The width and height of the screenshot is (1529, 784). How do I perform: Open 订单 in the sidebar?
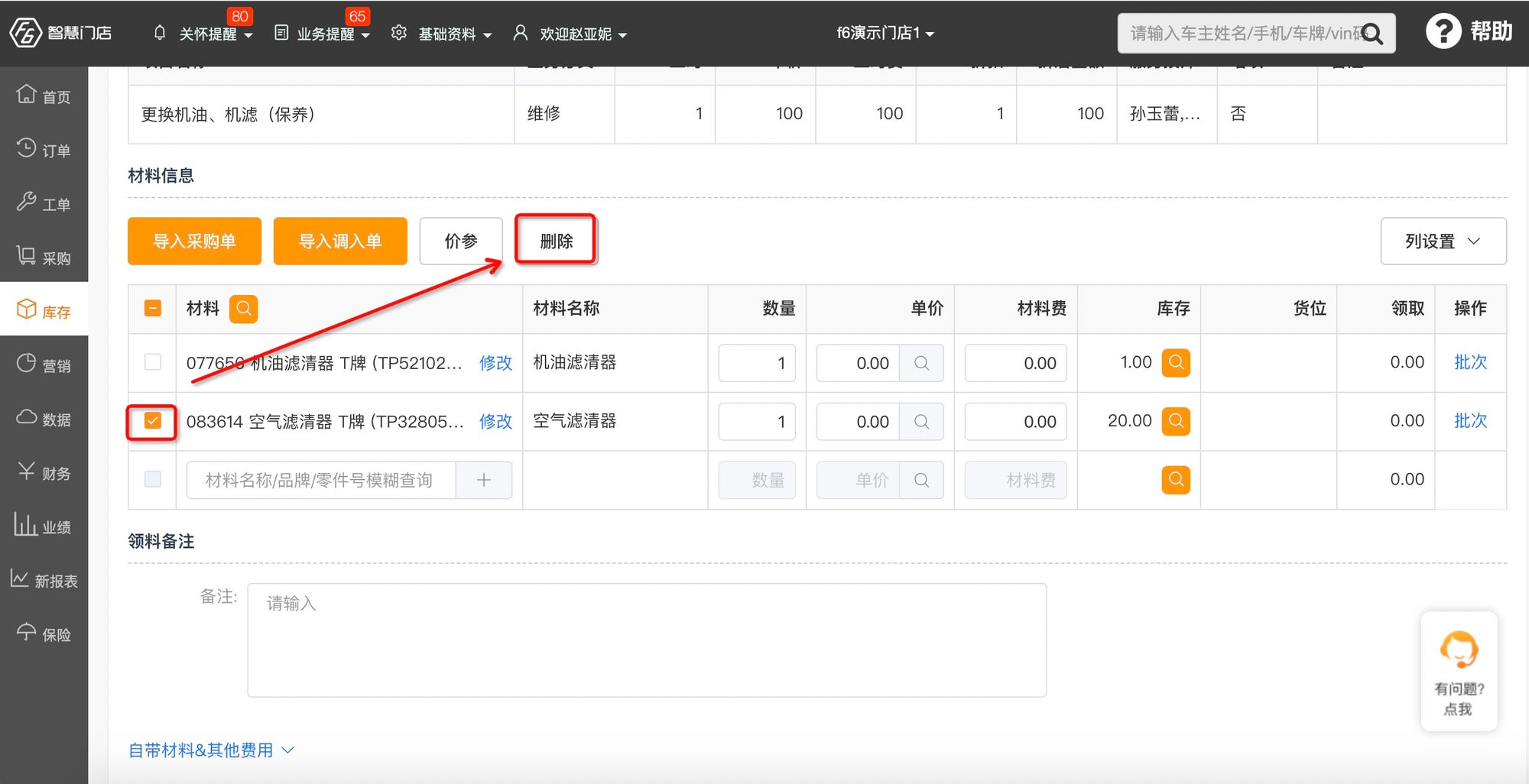point(44,150)
